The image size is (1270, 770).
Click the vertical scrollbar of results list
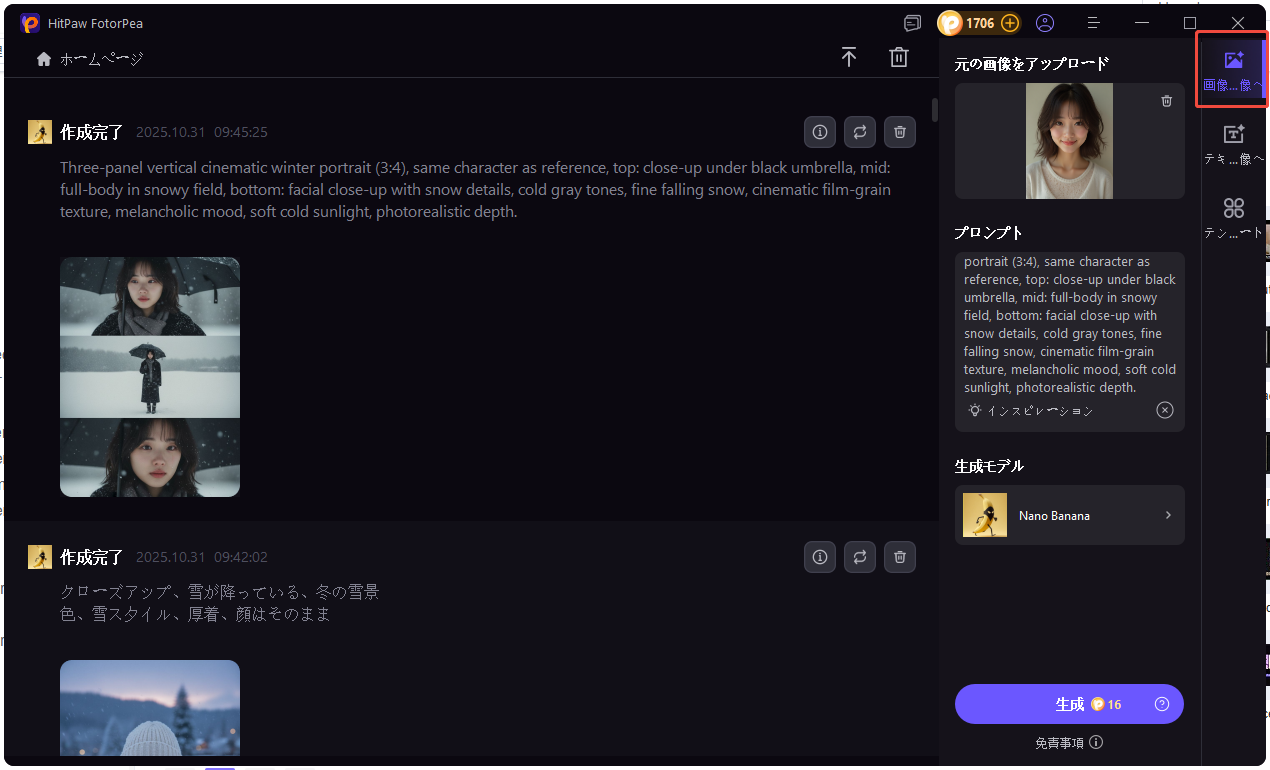click(935, 110)
